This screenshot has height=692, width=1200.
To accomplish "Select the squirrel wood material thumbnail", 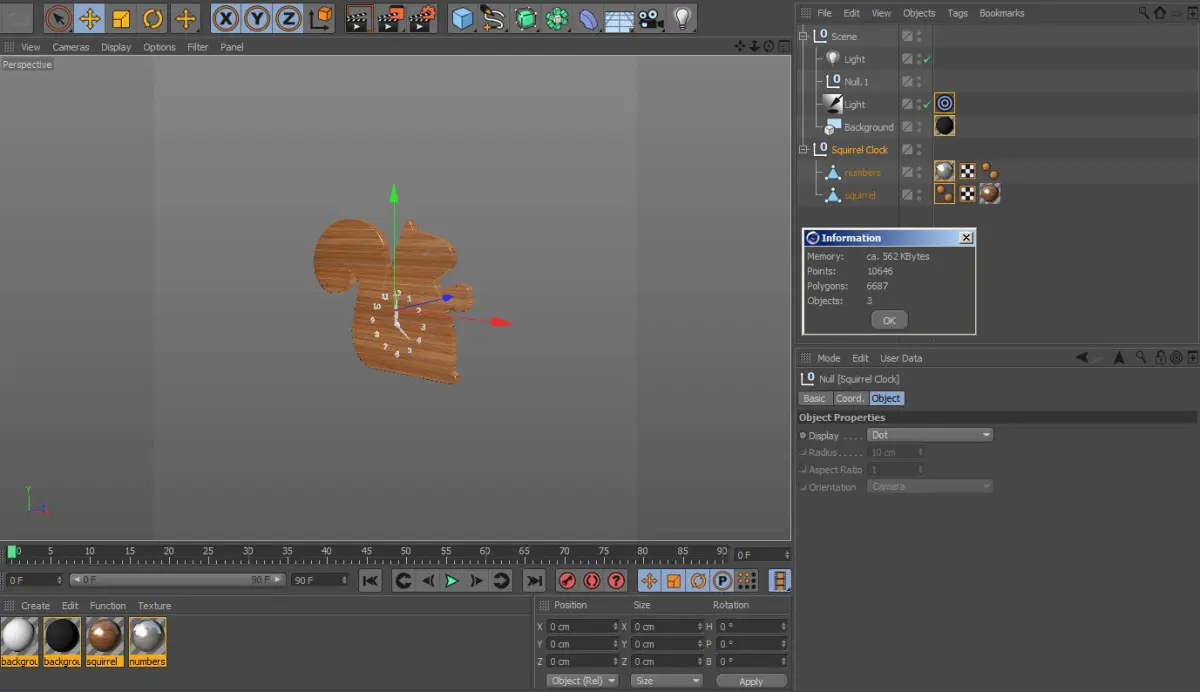I will click(x=104, y=641).
